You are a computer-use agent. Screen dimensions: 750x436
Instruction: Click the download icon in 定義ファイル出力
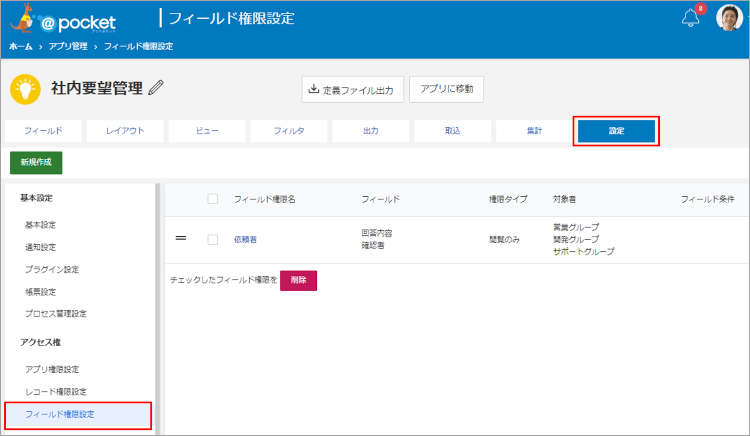313,89
